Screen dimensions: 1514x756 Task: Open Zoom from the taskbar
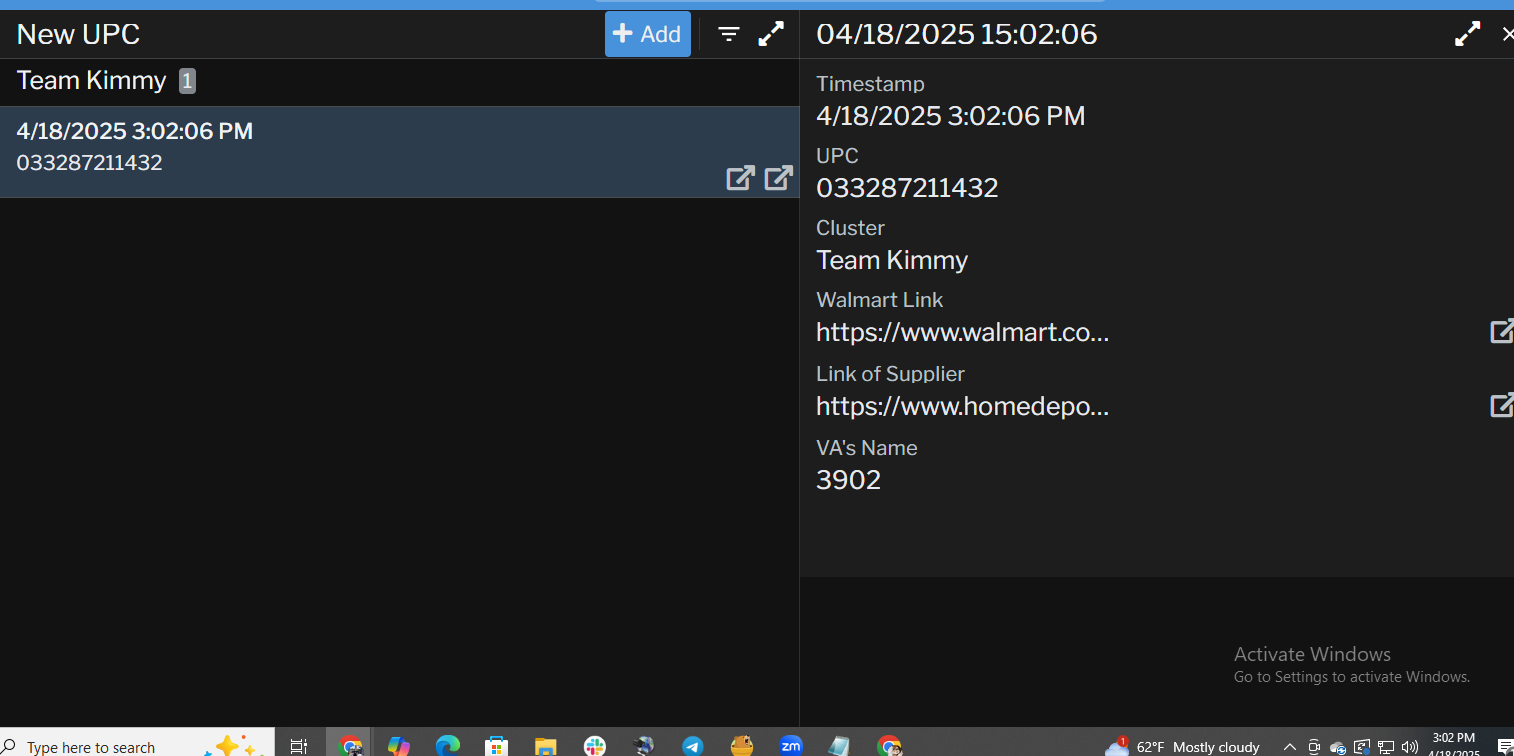(x=790, y=746)
